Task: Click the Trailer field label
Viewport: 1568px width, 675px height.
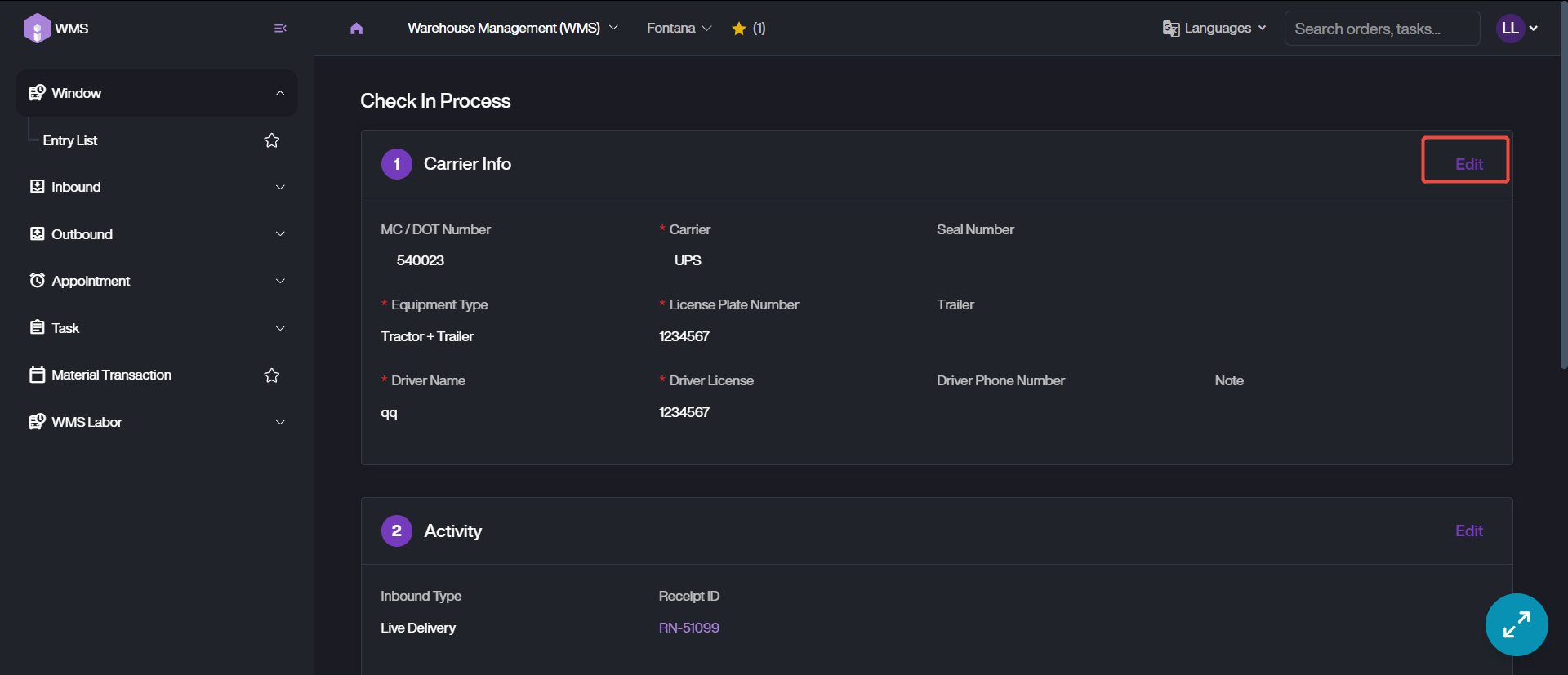Action: [955, 304]
